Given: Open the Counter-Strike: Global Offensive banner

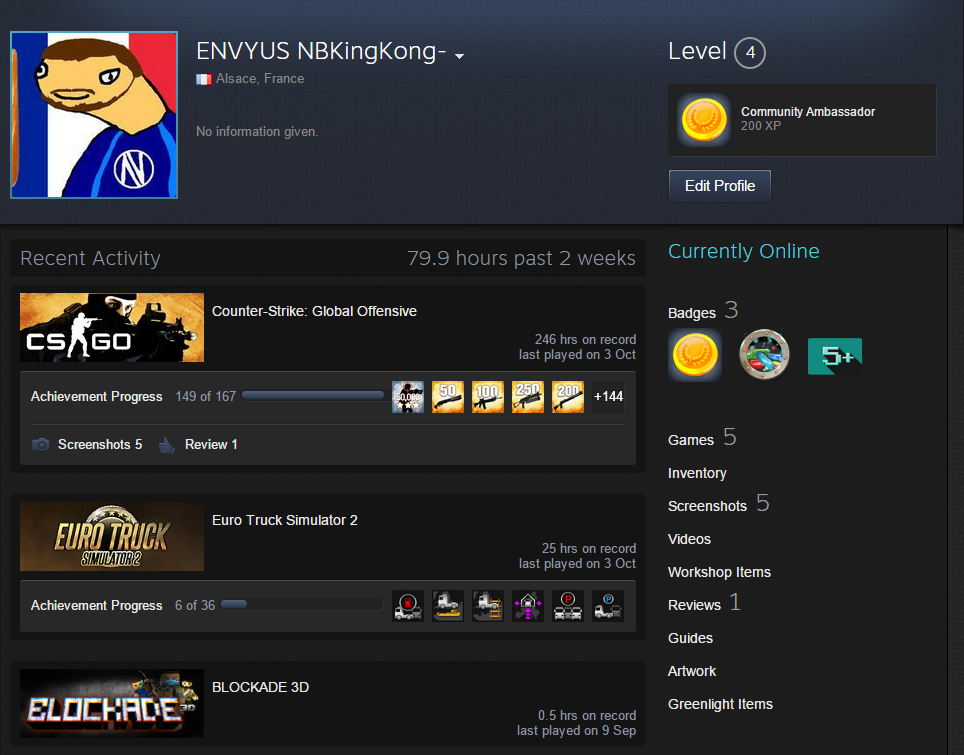Looking at the screenshot, I should click(x=112, y=327).
